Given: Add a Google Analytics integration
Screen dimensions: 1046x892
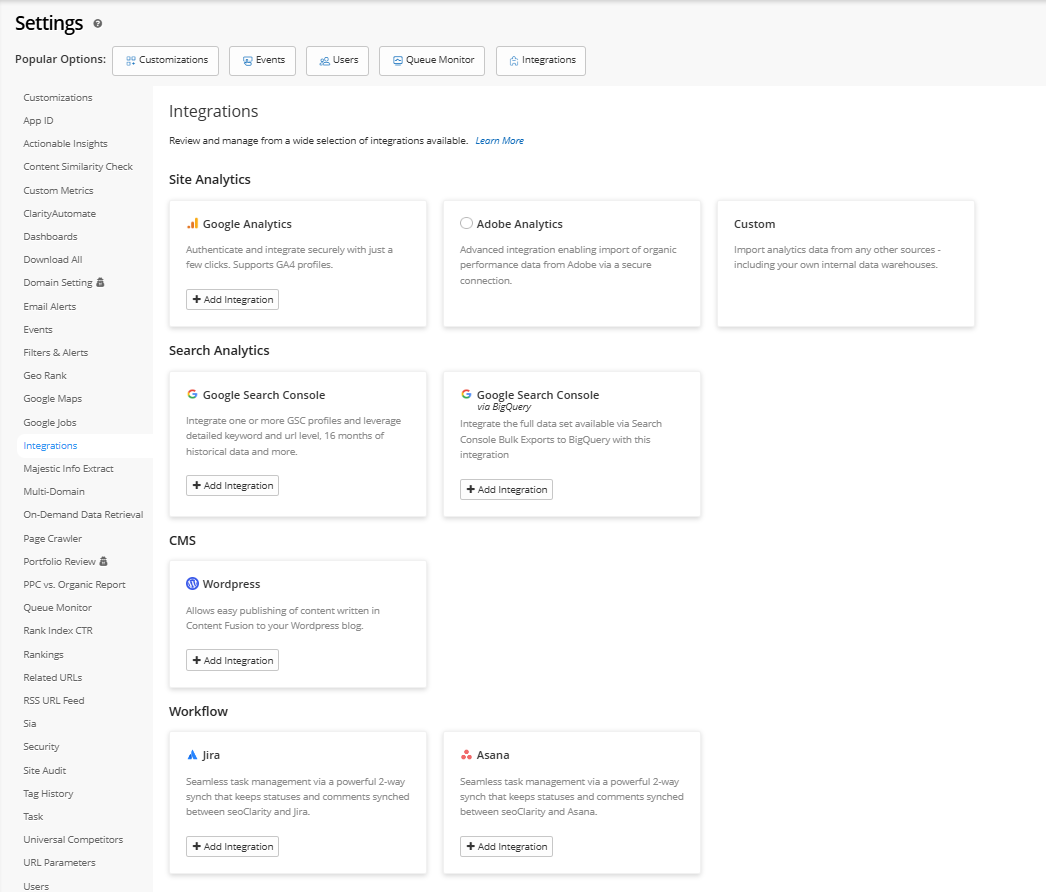Looking at the screenshot, I should click(232, 300).
